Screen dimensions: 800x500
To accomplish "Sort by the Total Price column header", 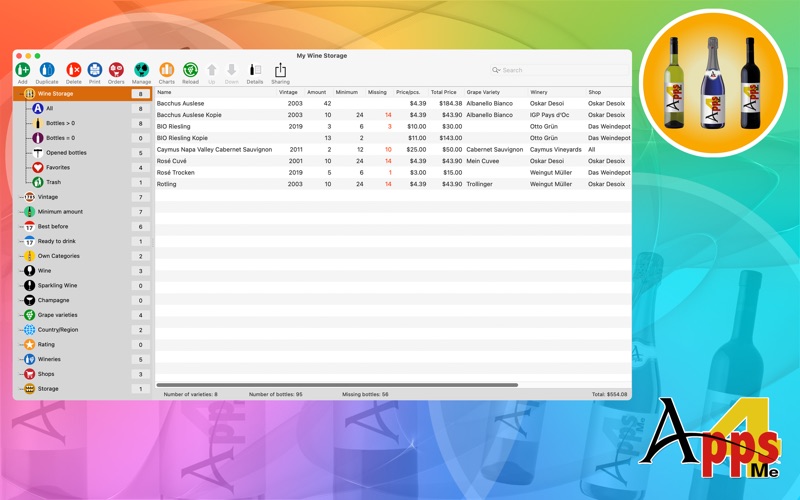I will pyautogui.click(x=444, y=92).
